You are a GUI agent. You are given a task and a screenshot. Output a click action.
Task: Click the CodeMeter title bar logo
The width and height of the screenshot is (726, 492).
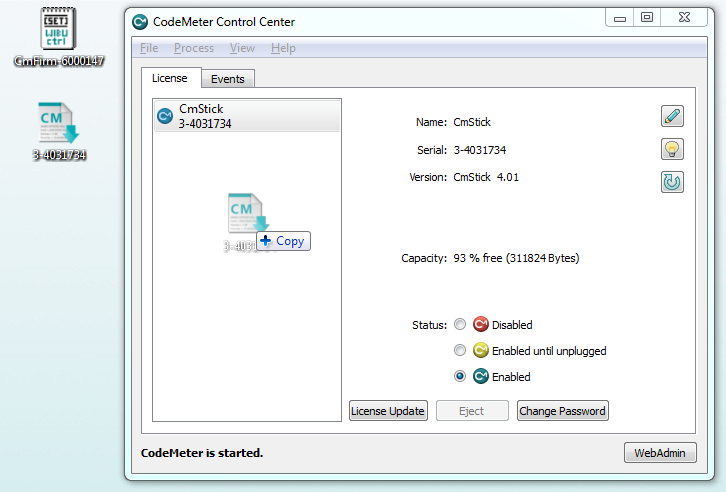point(140,22)
